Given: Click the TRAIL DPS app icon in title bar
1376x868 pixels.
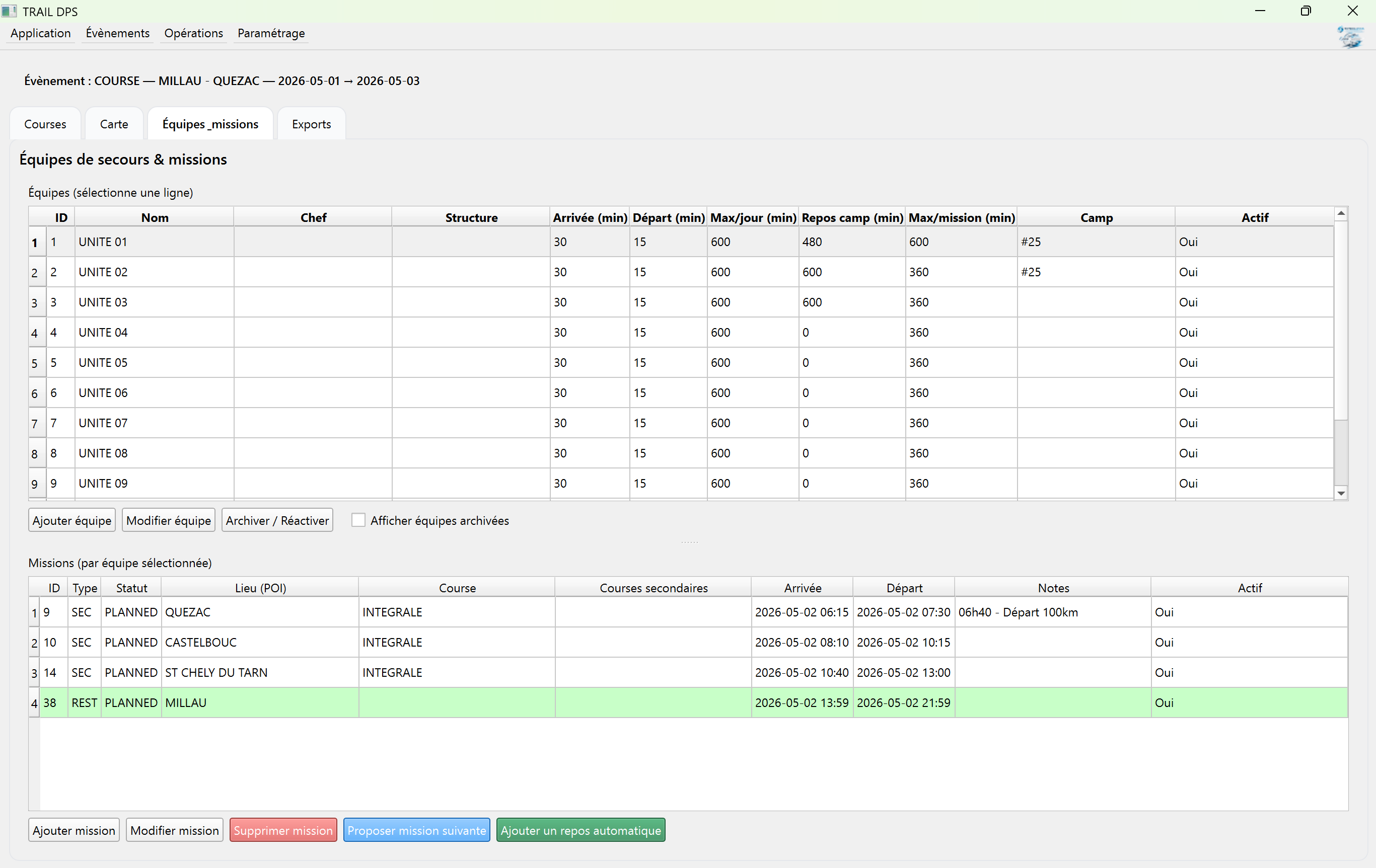Looking at the screenshot, I should pos(9,11).
